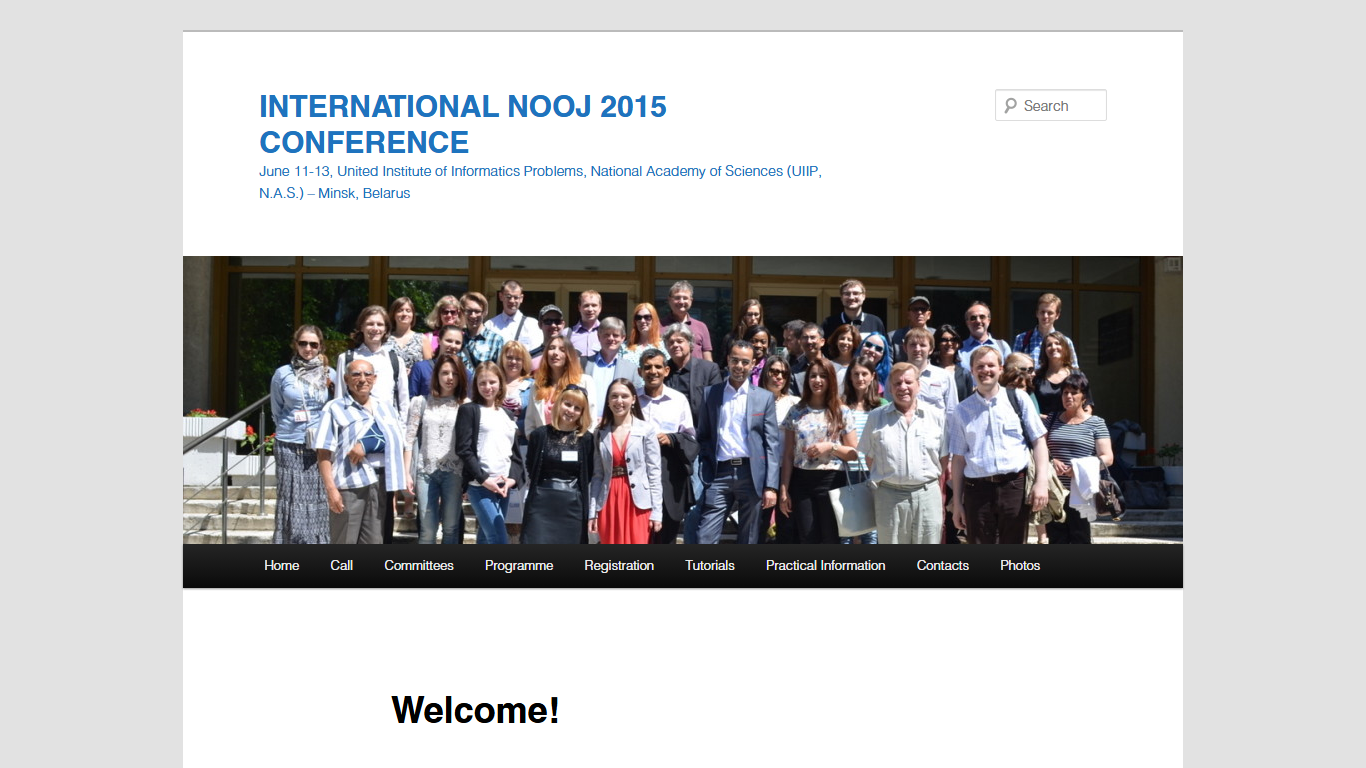Open the International NooJ 2015 Conference title link
1366x768 pixels.
[463, 124]
